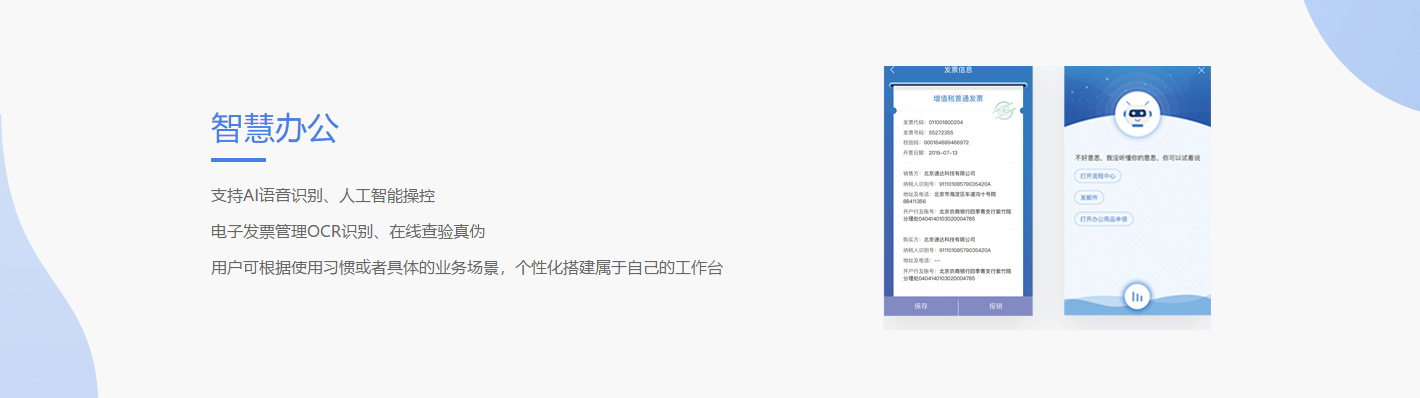
Task: Open the invoice phone mockup image
Action: (x=958, y=197)
